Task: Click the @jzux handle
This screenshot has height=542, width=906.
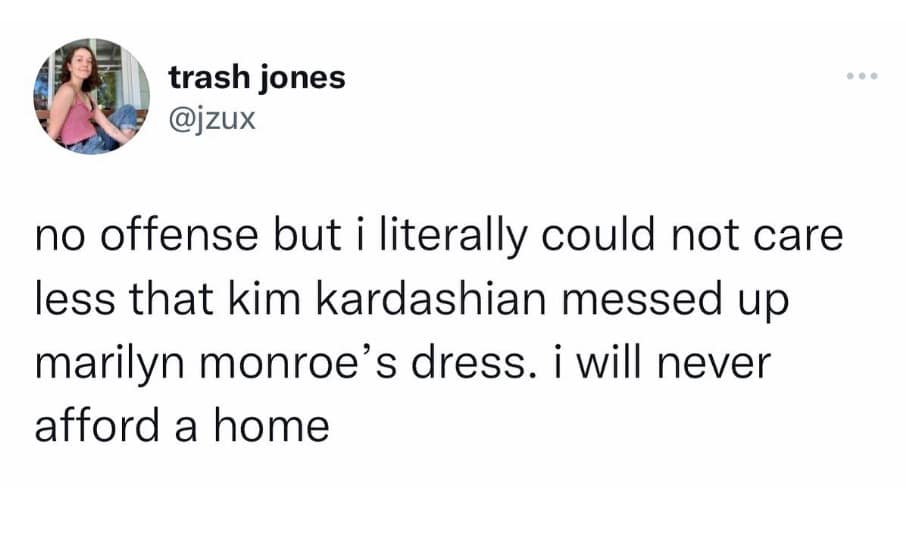Action: 214,120
